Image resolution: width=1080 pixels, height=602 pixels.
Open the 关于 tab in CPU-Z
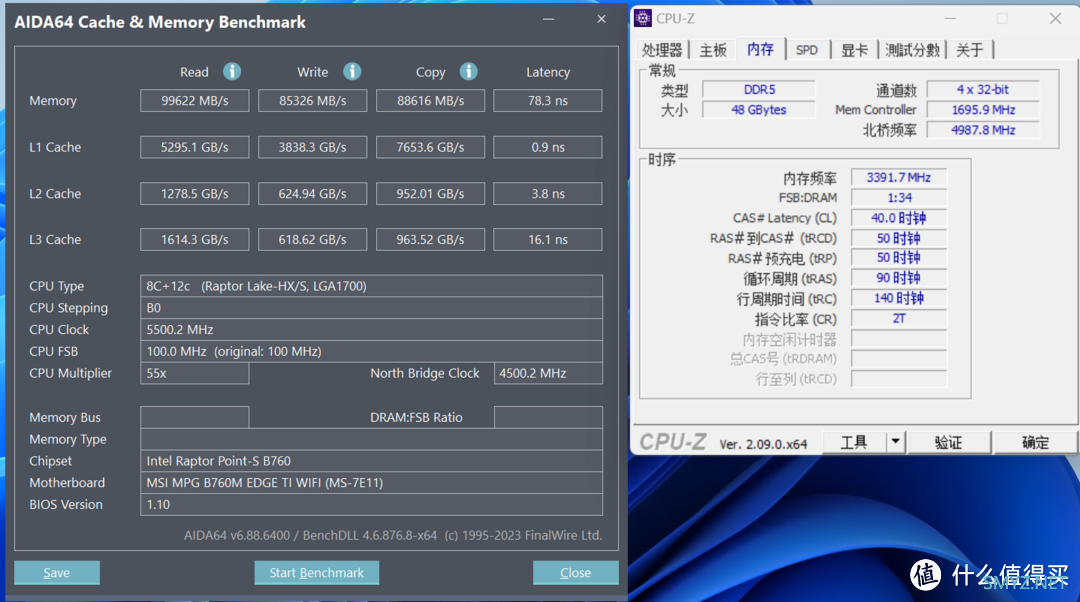[x=970, y=50]
